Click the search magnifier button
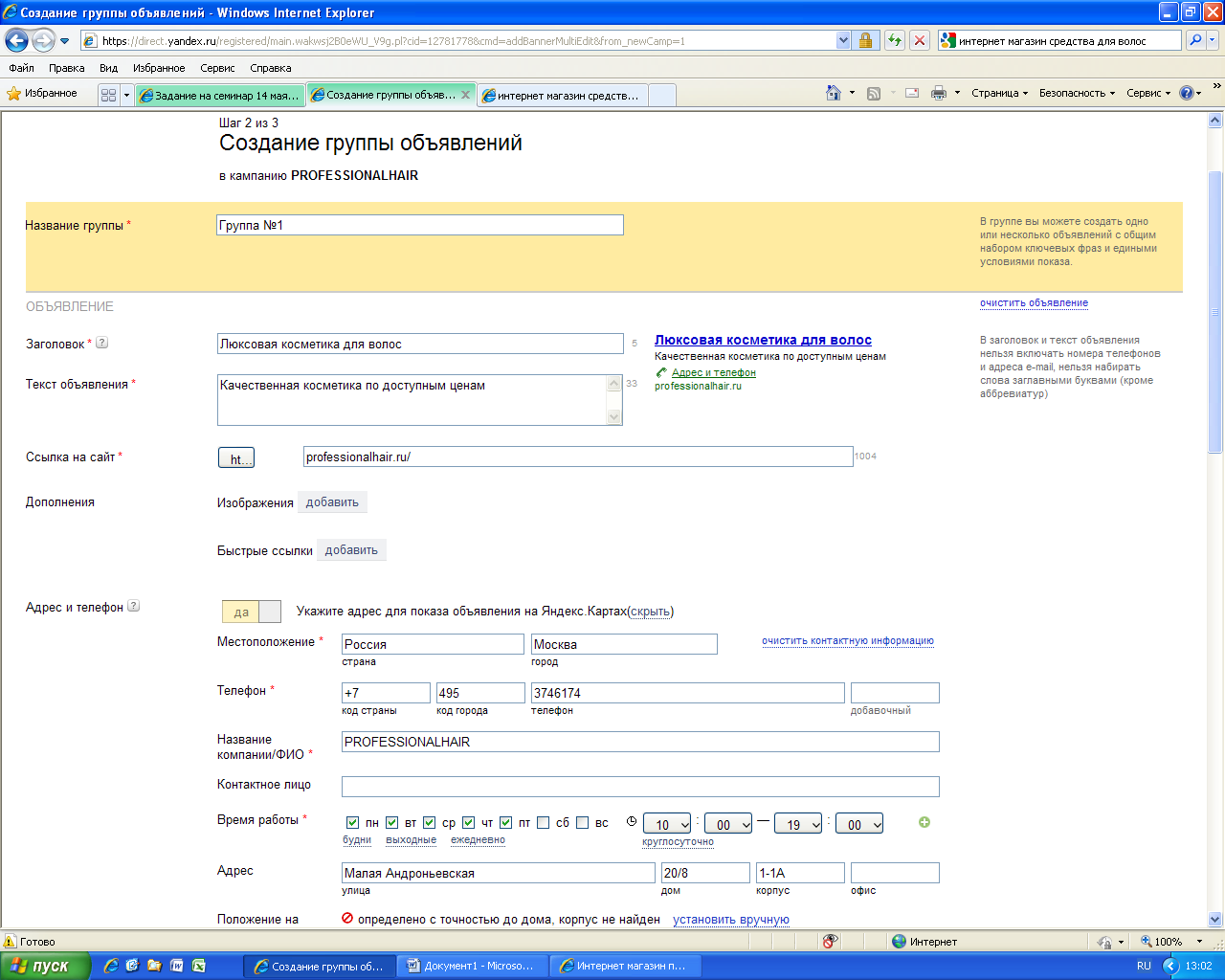The image size is (1225, 980). 1195,40
